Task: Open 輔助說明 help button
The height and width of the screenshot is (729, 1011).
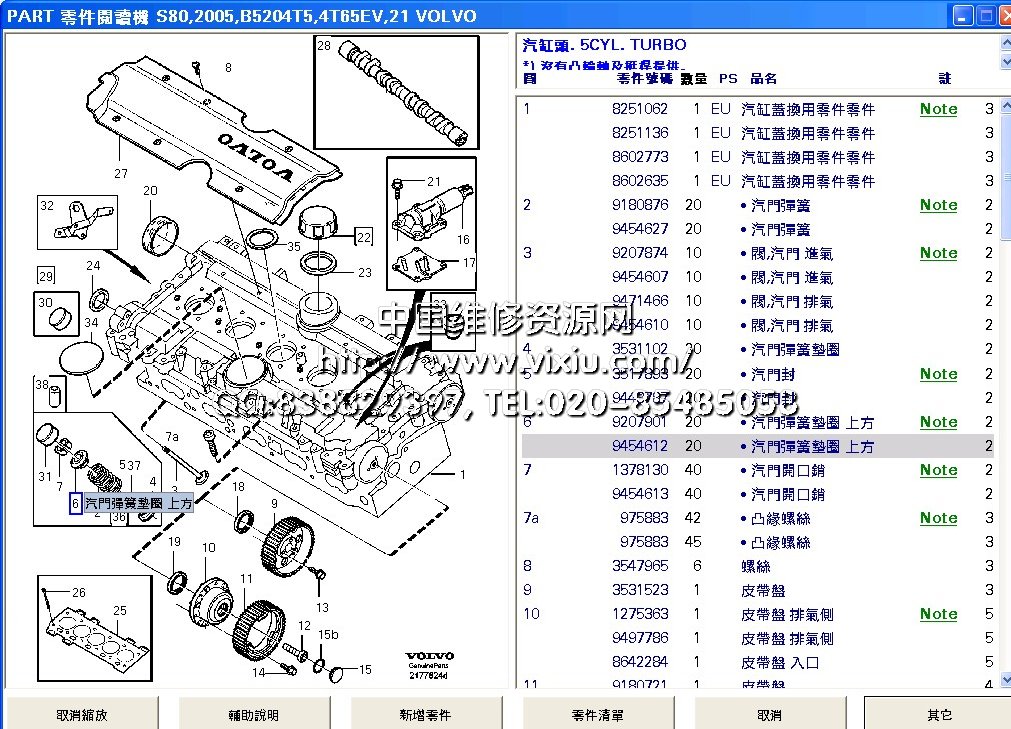Action: 252,715
